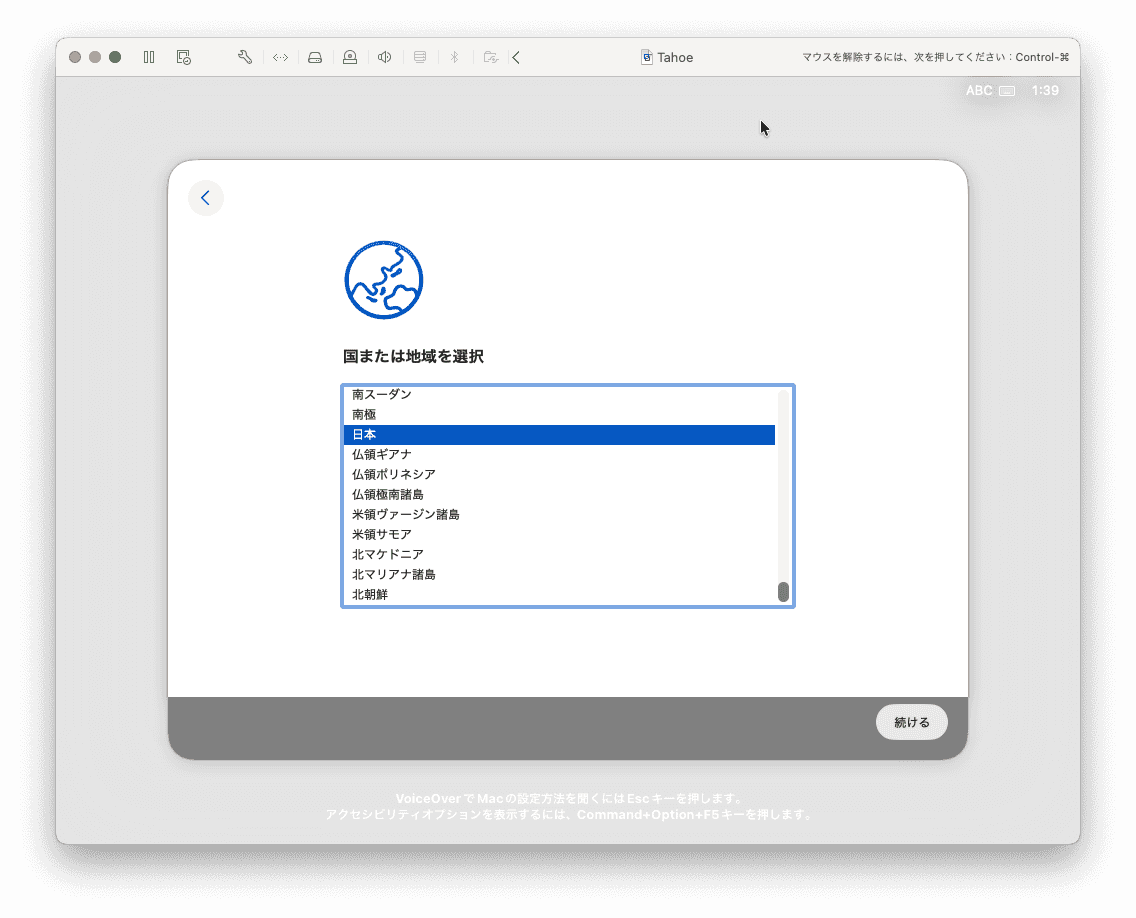Click the sound speaker icon
Viewport: 1136px width, 918px height.
pyautogui.click(x=384, y=57)
